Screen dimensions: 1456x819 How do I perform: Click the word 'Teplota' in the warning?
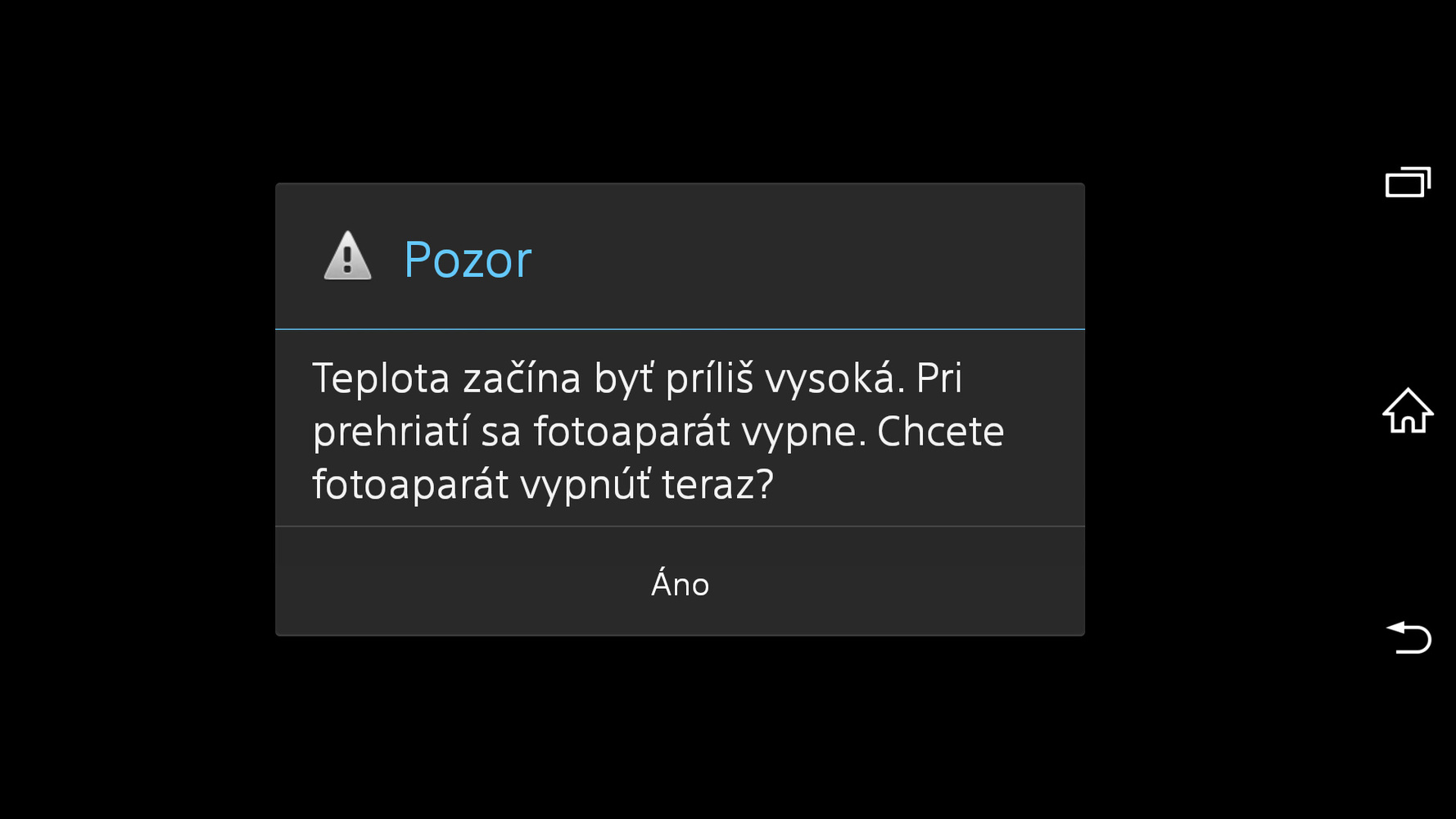382,379
